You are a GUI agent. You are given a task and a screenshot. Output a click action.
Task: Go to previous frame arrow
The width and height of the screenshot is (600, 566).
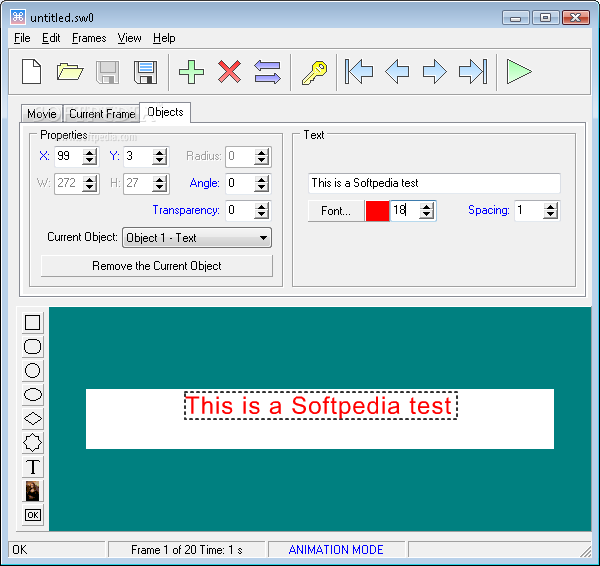pos(397,72)
